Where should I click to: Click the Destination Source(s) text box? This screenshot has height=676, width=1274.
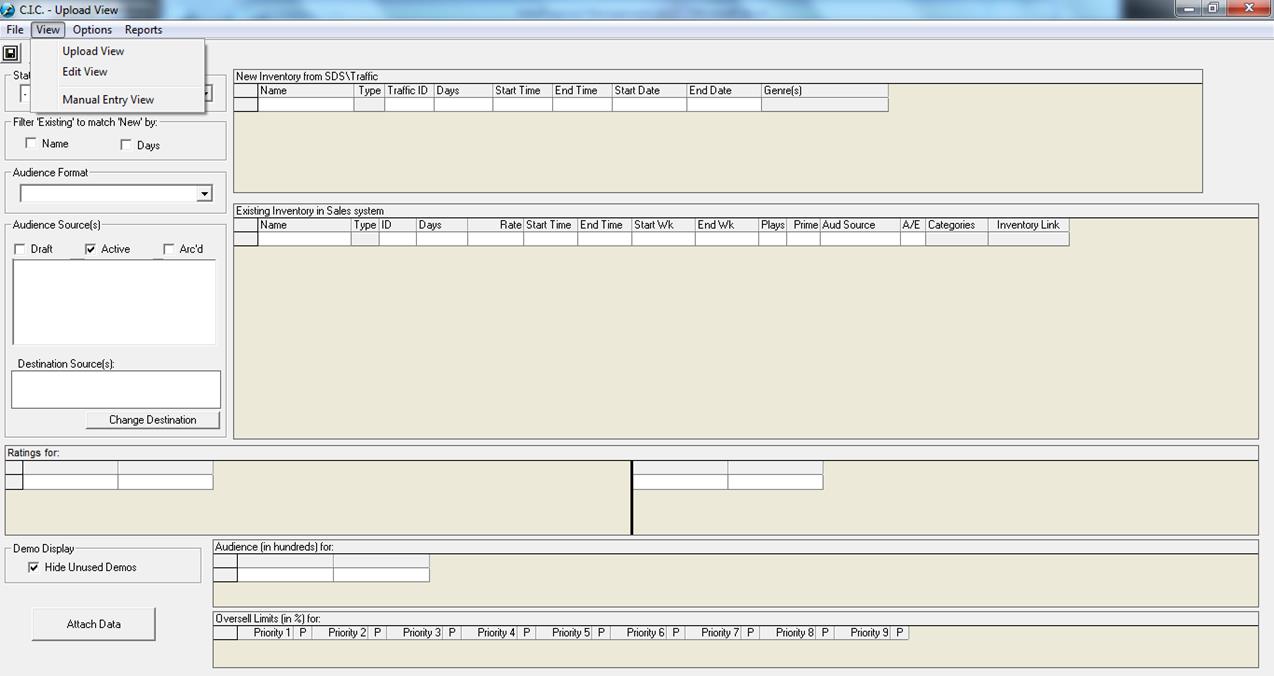click(116, 389)
